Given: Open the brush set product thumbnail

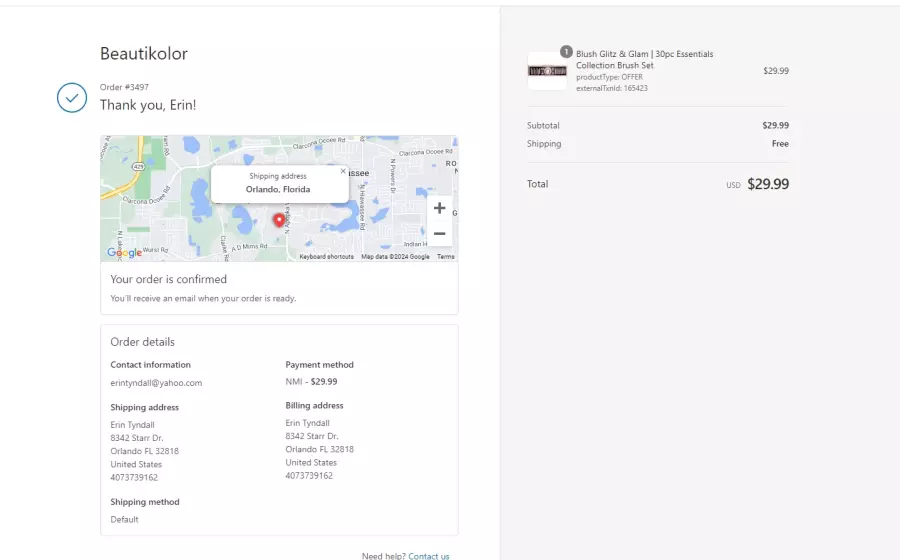Looking at the screenshot, I should tap(547, 71).
